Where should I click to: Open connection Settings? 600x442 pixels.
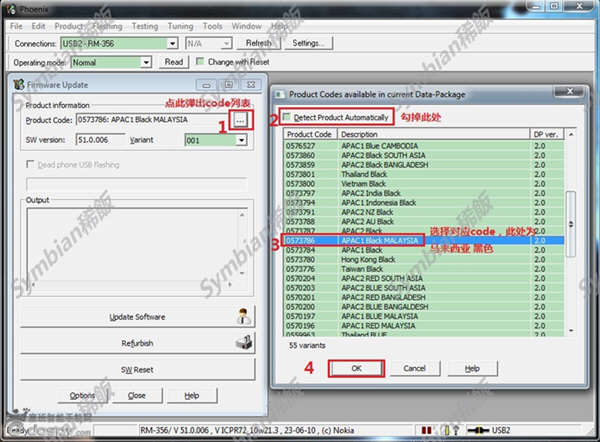coord(308,43)
